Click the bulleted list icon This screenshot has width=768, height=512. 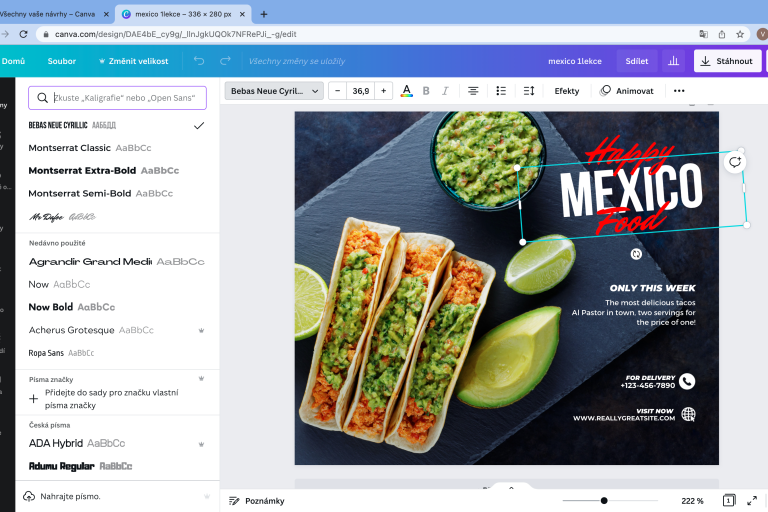click(x=501, y=91)
